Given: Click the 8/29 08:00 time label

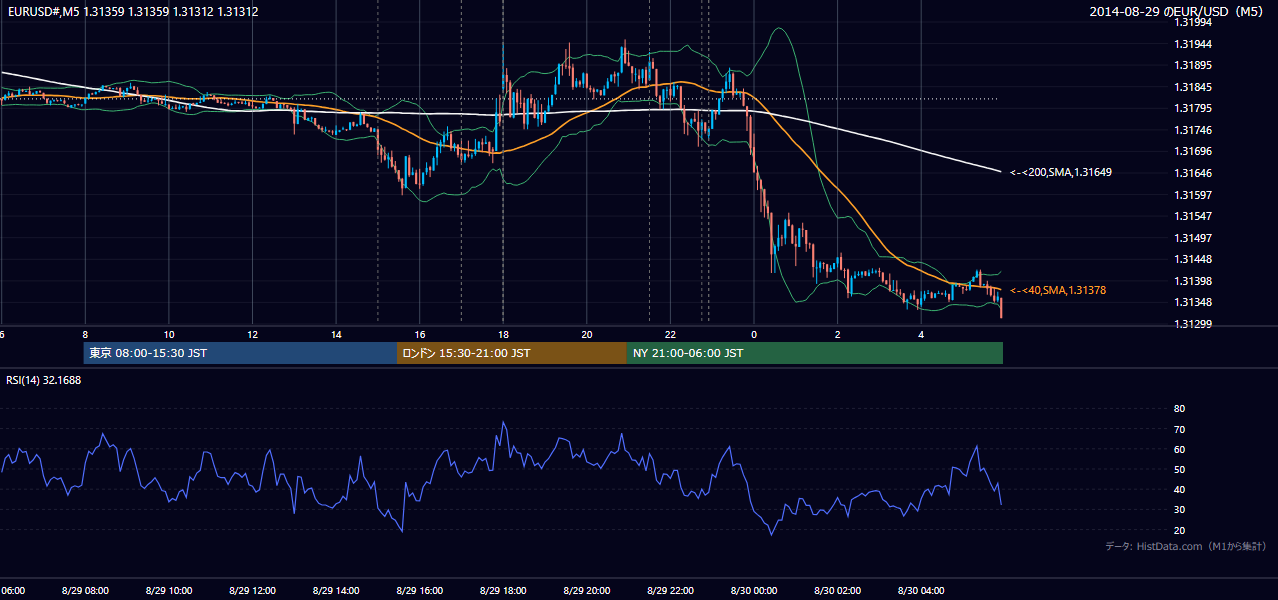Looking at the screenshot, I should tap(83, 591).
